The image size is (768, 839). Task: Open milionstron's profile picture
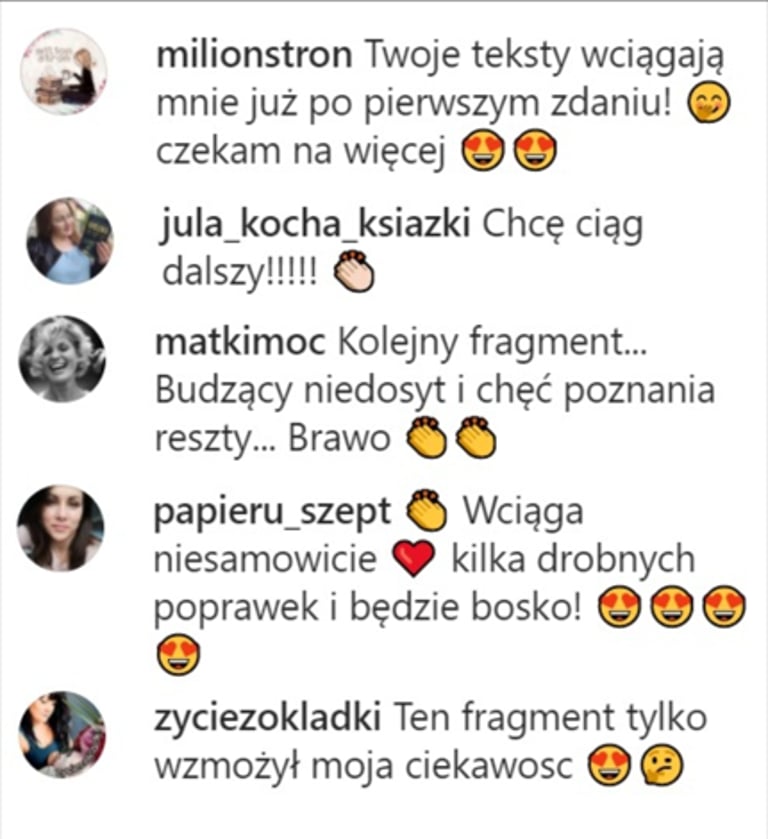[x=64, y=72]
